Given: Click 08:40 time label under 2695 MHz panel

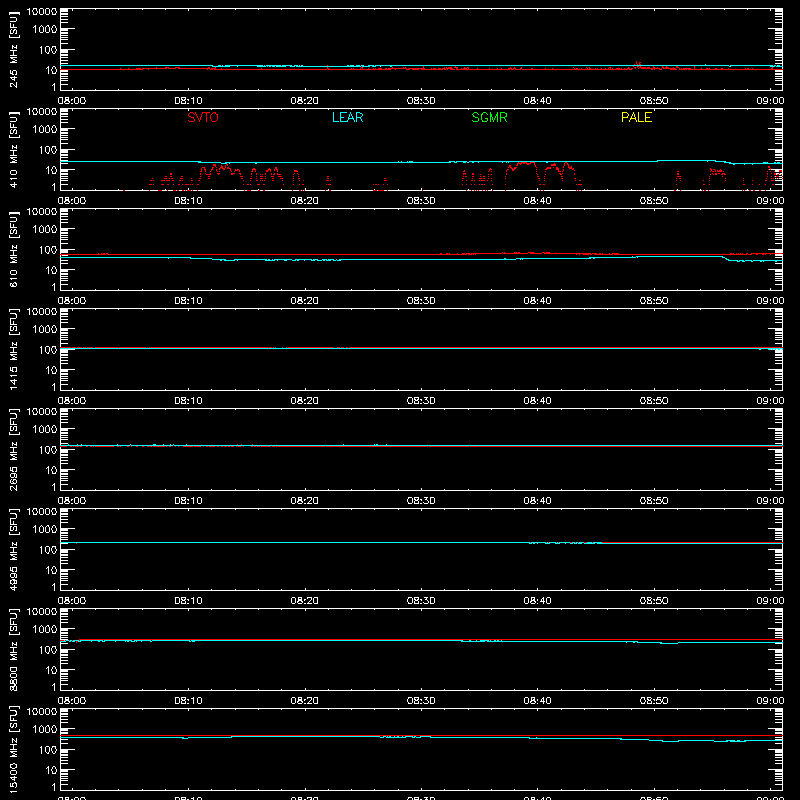Looking at the screenshot, I should coord(537,501).
